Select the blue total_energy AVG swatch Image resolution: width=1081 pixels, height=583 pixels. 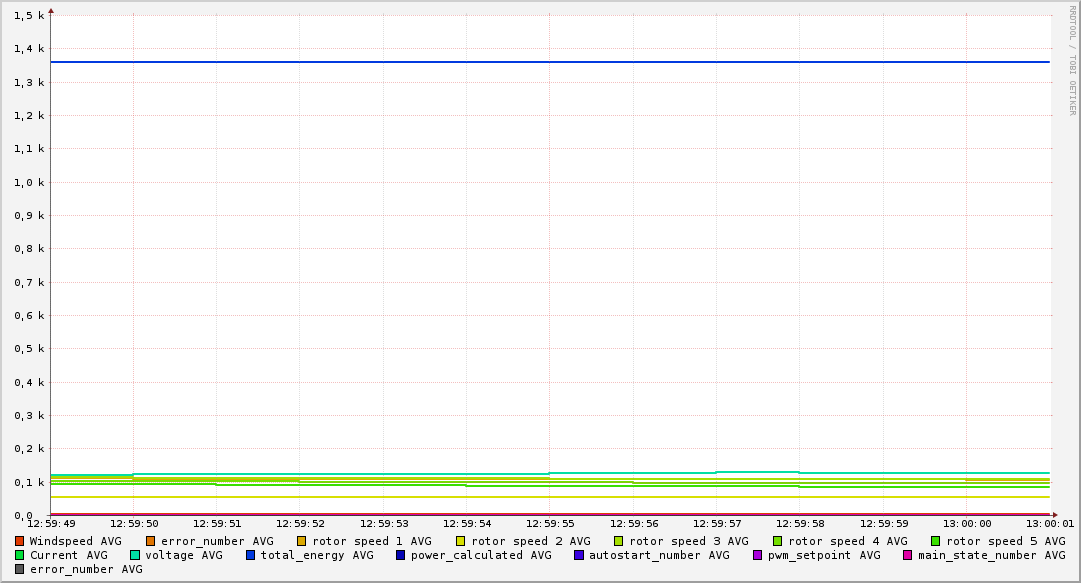point(251,555)
